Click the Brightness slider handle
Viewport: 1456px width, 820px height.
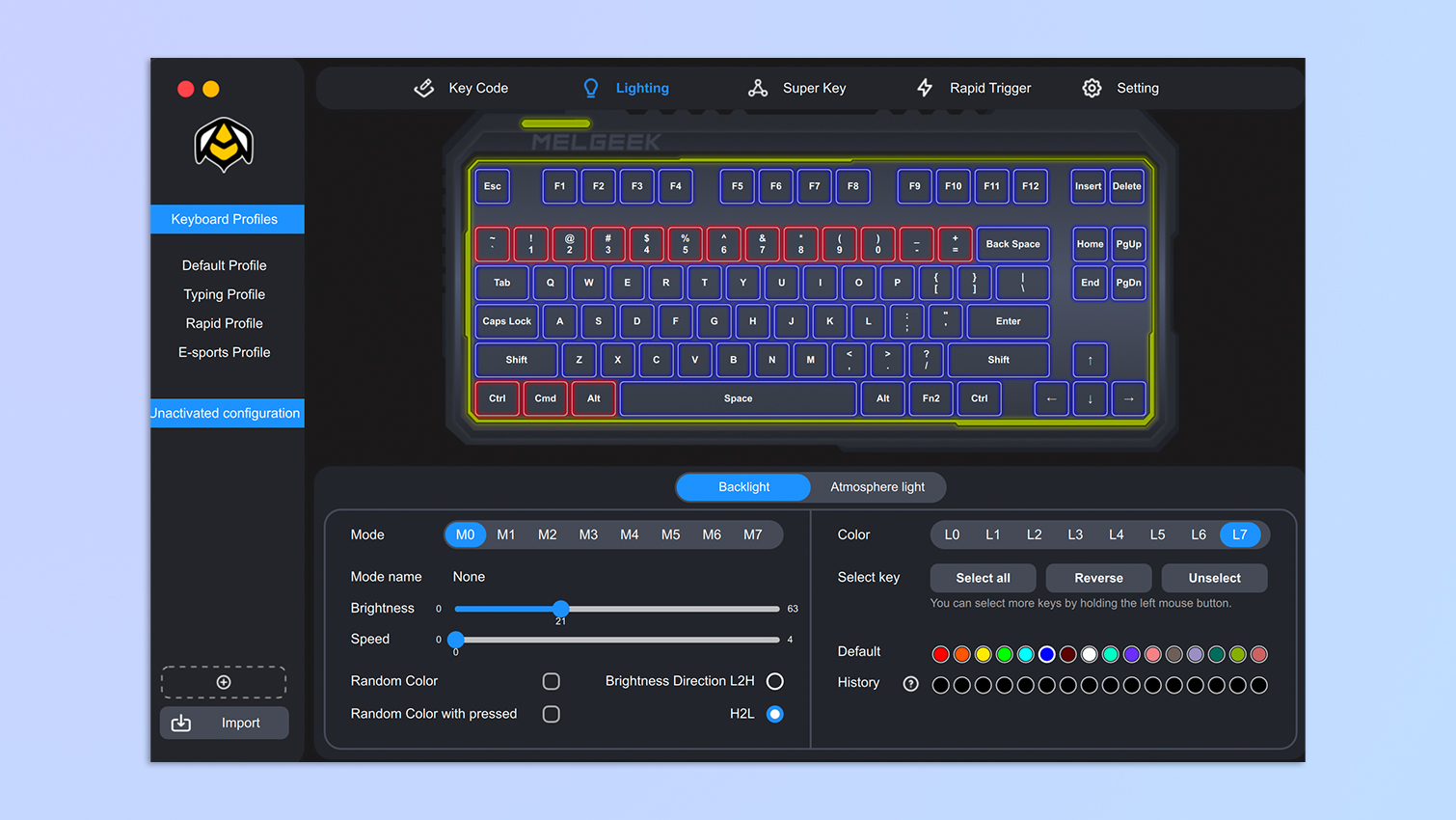click(x=561, y=609)
